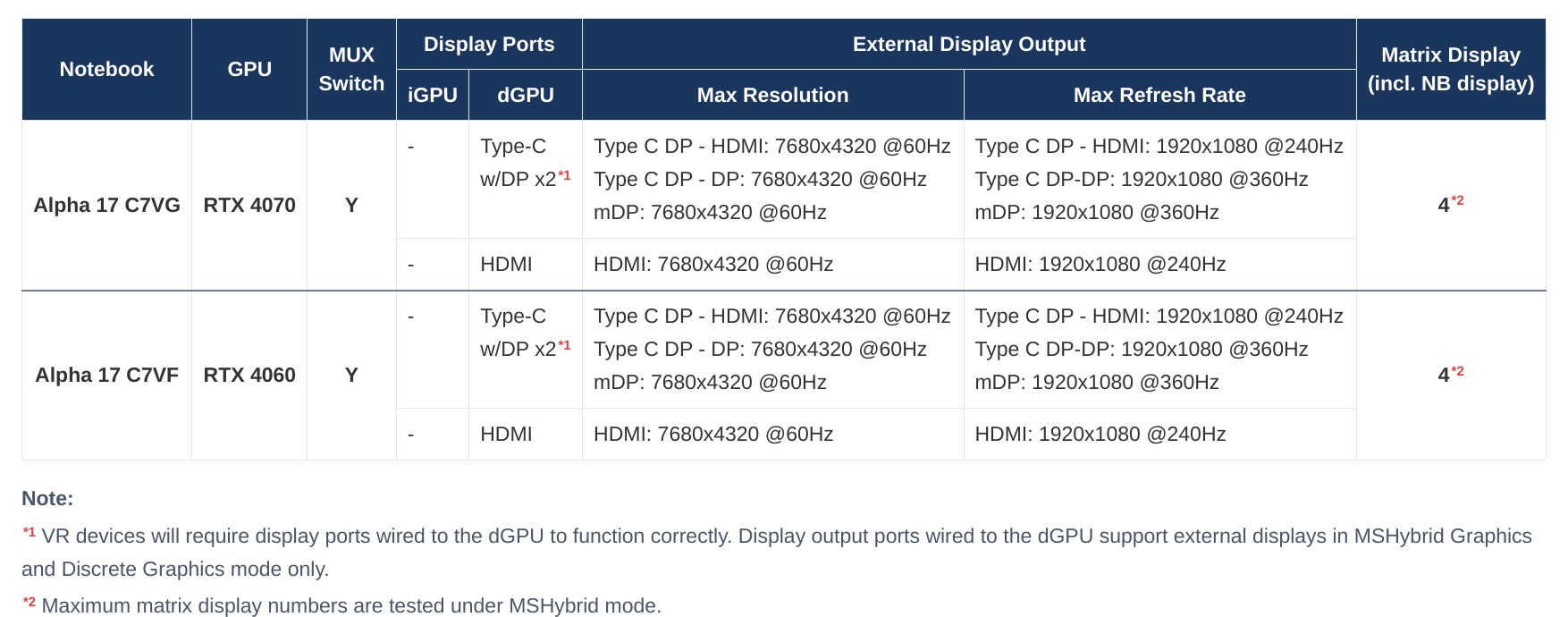Click footnote *2 marker in C7VF matrix cell
The height and width of the screenshot is (617, 1568).
[x=1457, y=371]
